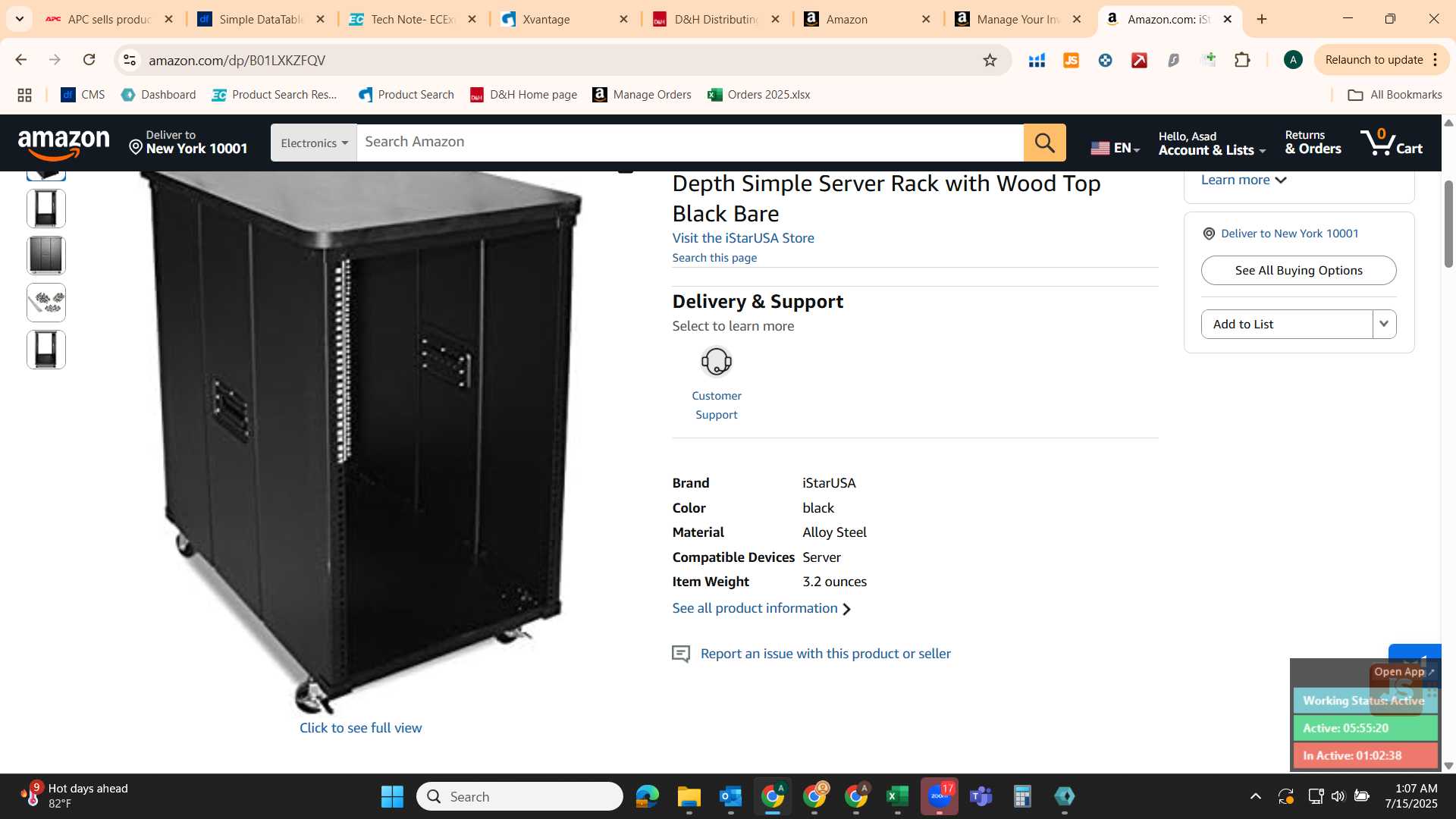Click Relaunch to update button

1373,60
